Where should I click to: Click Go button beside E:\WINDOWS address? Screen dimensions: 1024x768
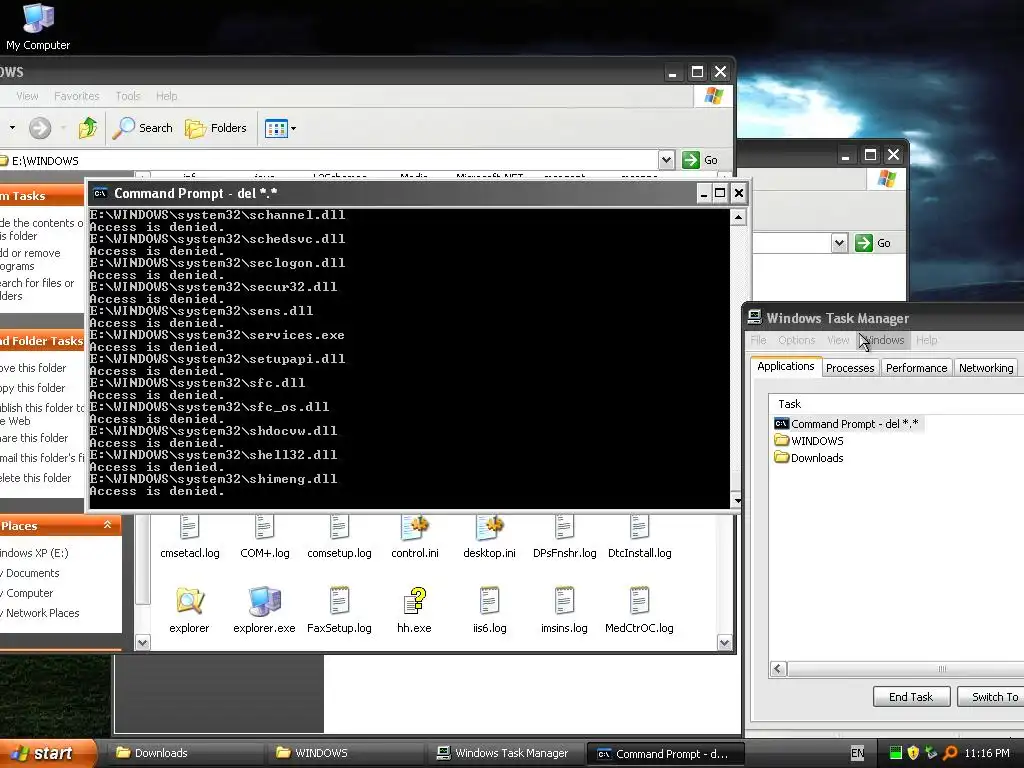click(x=700, y=160)
